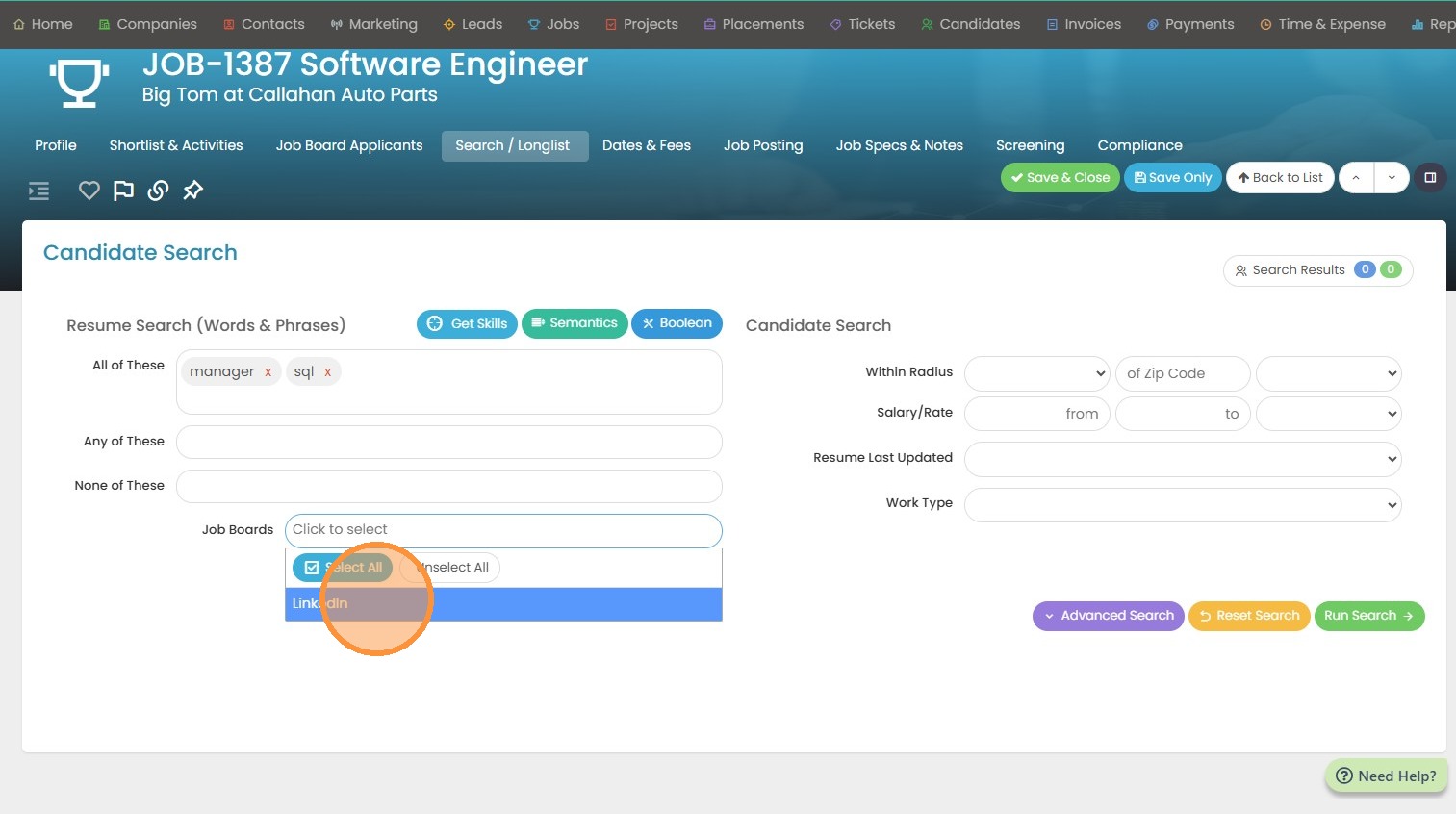Switch to the Profile tab
Viewport: 1456px width, 814px height.
point(56,145)
